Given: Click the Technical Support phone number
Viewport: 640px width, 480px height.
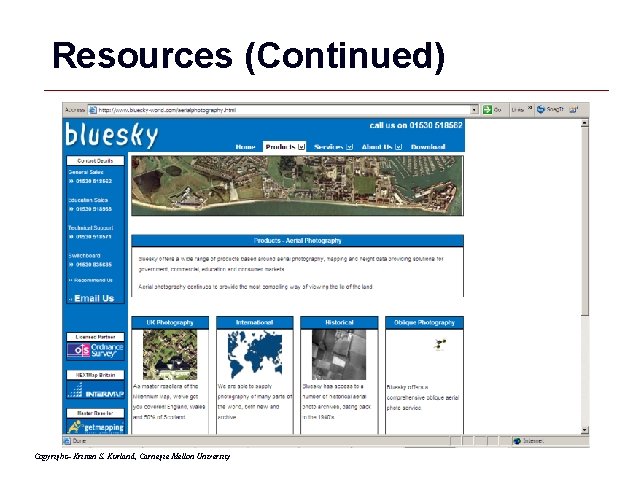Looking at the screenshot, I should pyautogui.click(x=93, y=237).
